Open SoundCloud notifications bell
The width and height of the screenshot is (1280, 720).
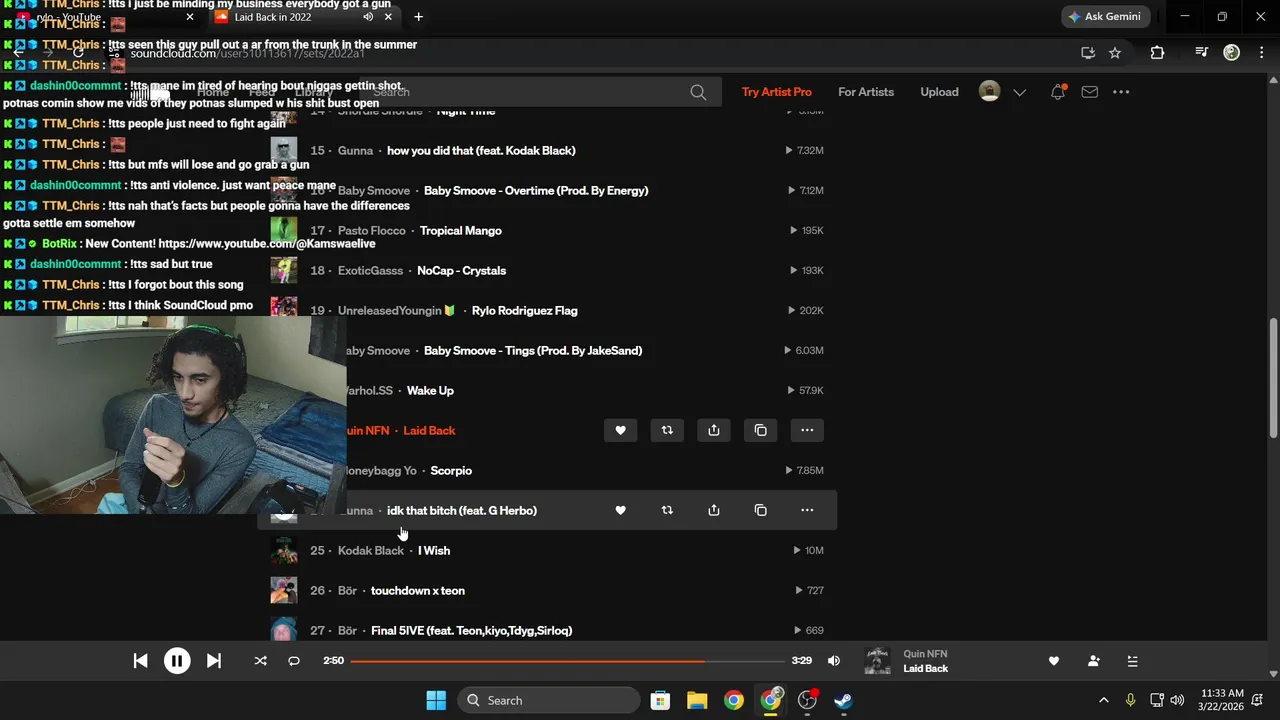coord(1057,92)
